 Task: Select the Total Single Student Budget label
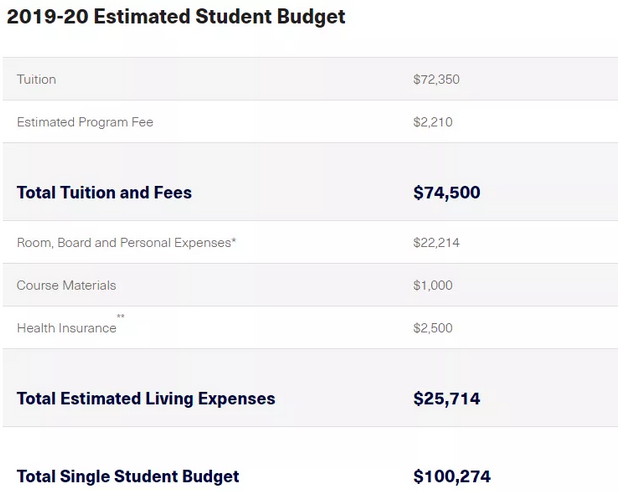[128, 476]
